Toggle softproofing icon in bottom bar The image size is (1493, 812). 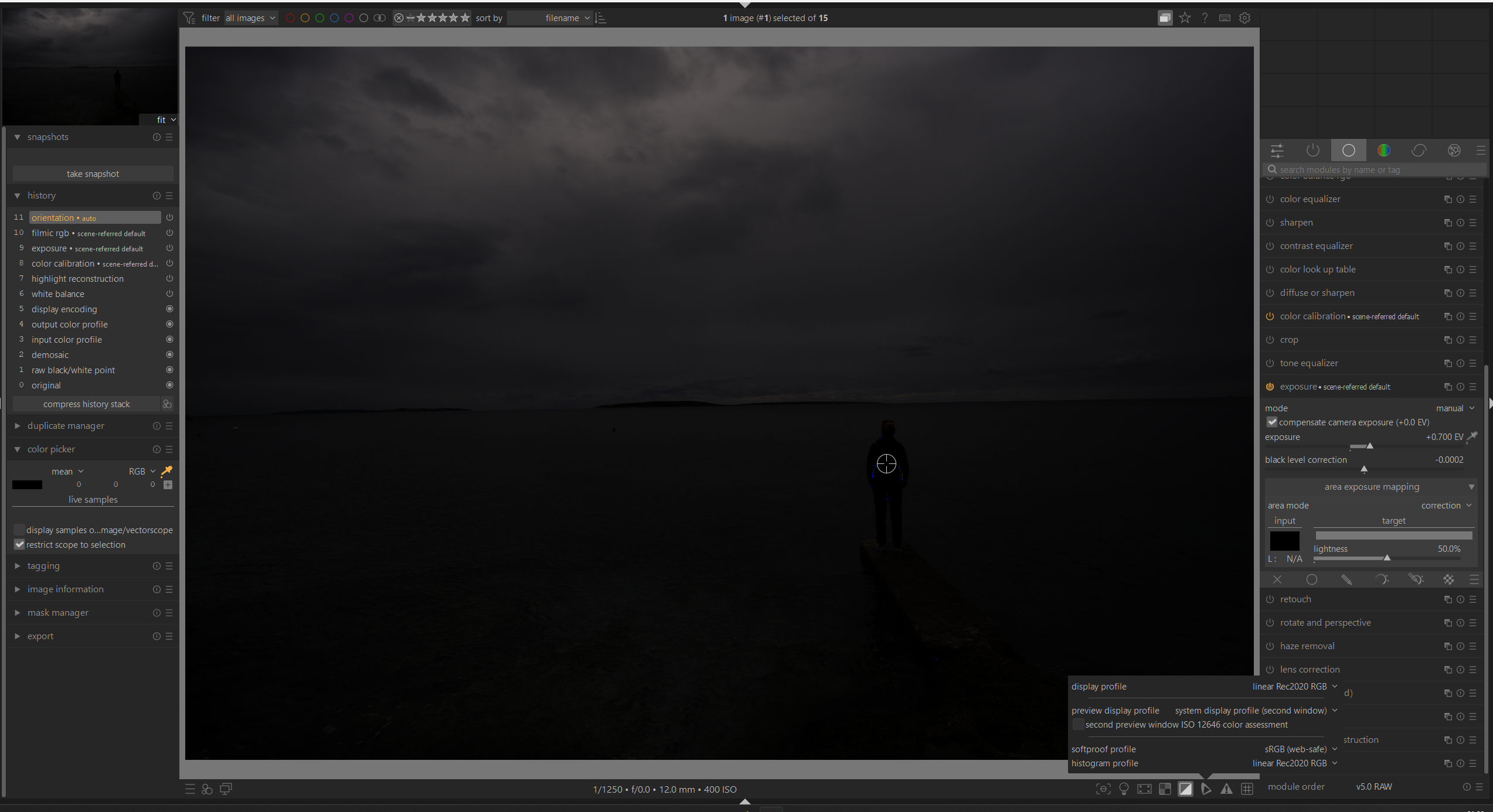pyautogui.click(x=1206, y=789)
